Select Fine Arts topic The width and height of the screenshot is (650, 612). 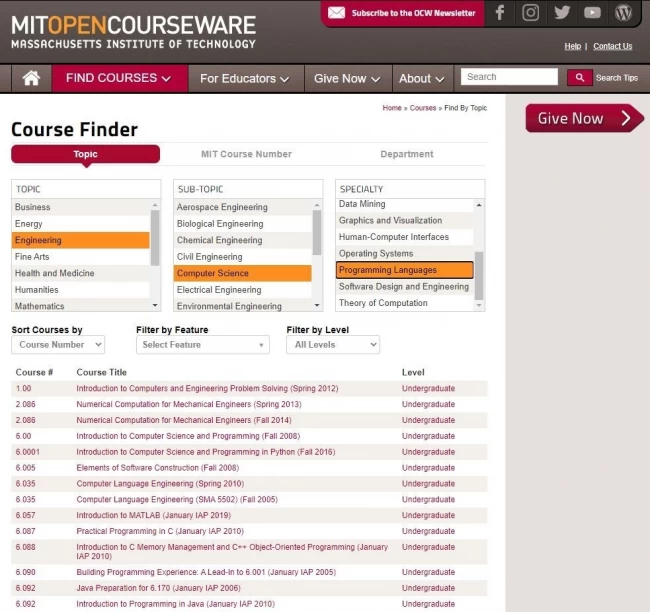[x=80, y=257]
